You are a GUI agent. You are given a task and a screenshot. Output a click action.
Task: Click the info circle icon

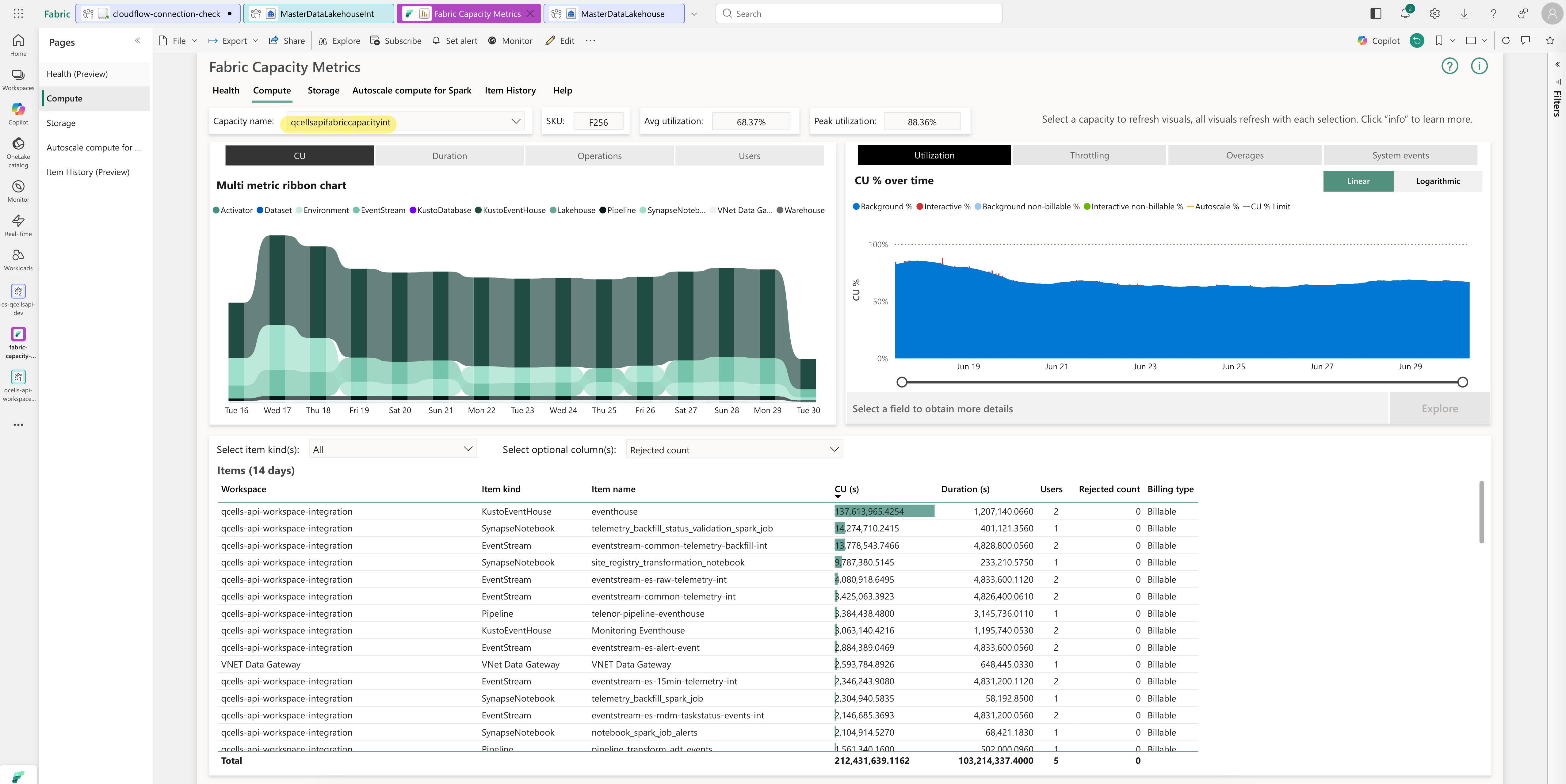tap(1479, 66)
